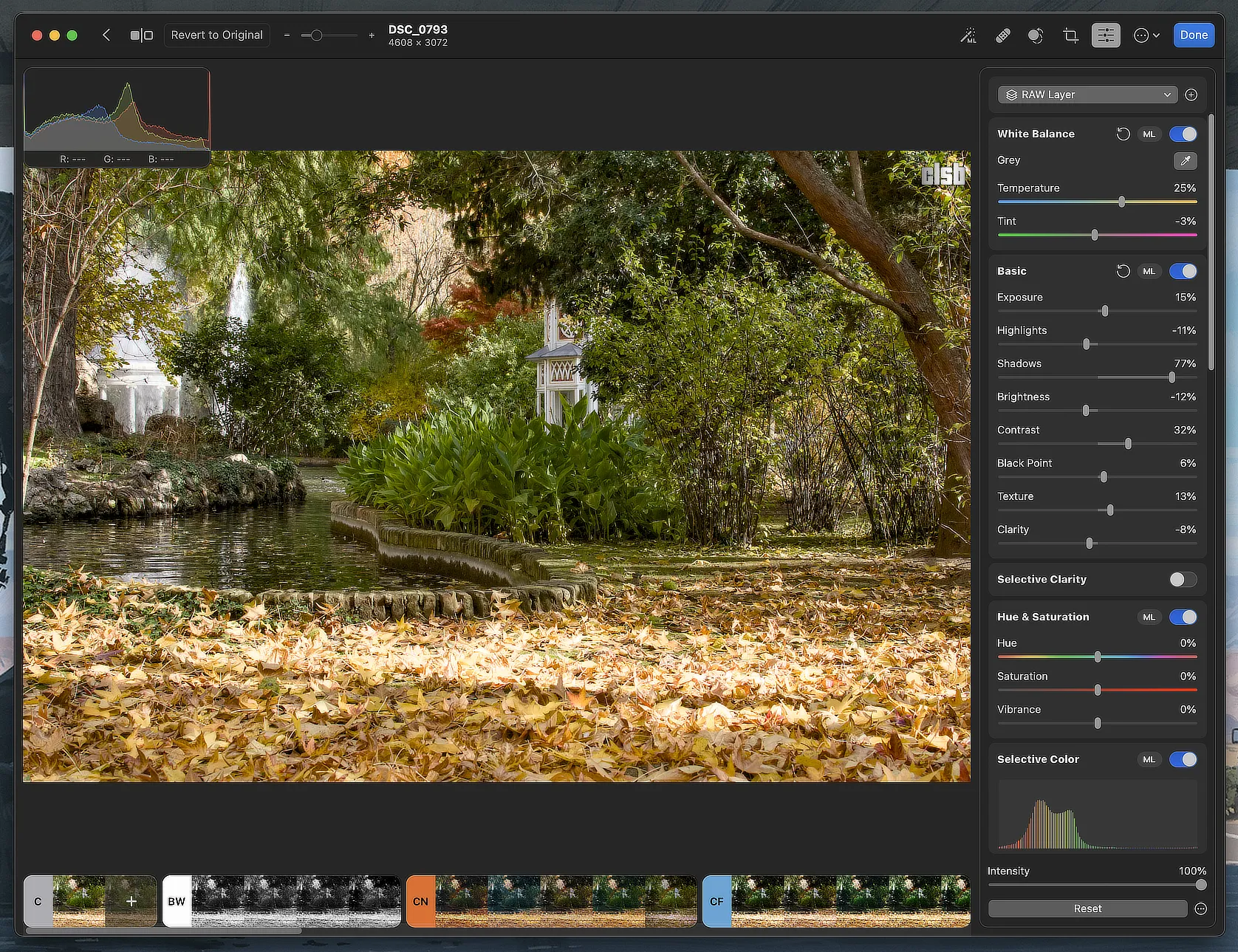Click the Done button

(1193, 35)
